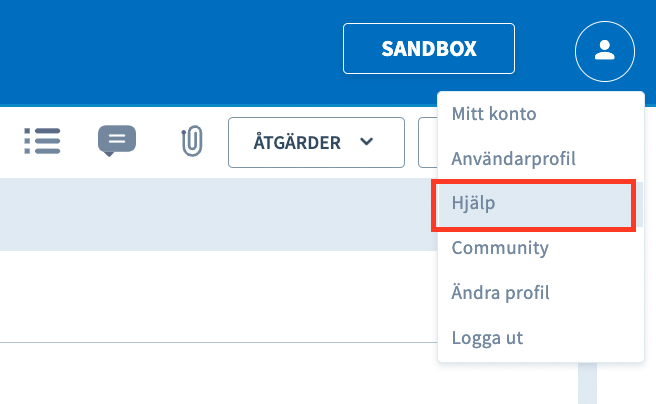Click the bulleted list view icon
The width and height of the screenshot is (656, 404).
pos(42,141)
